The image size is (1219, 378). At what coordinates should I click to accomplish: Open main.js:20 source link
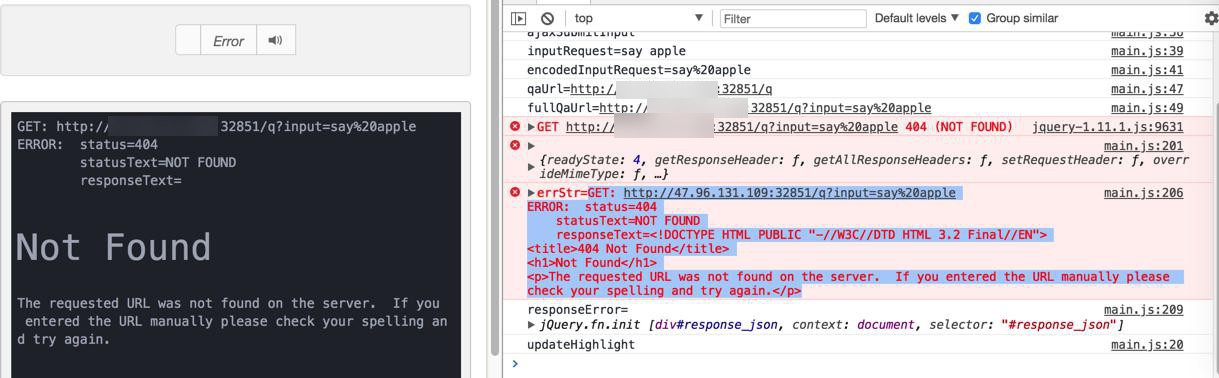coord(1147,344)
